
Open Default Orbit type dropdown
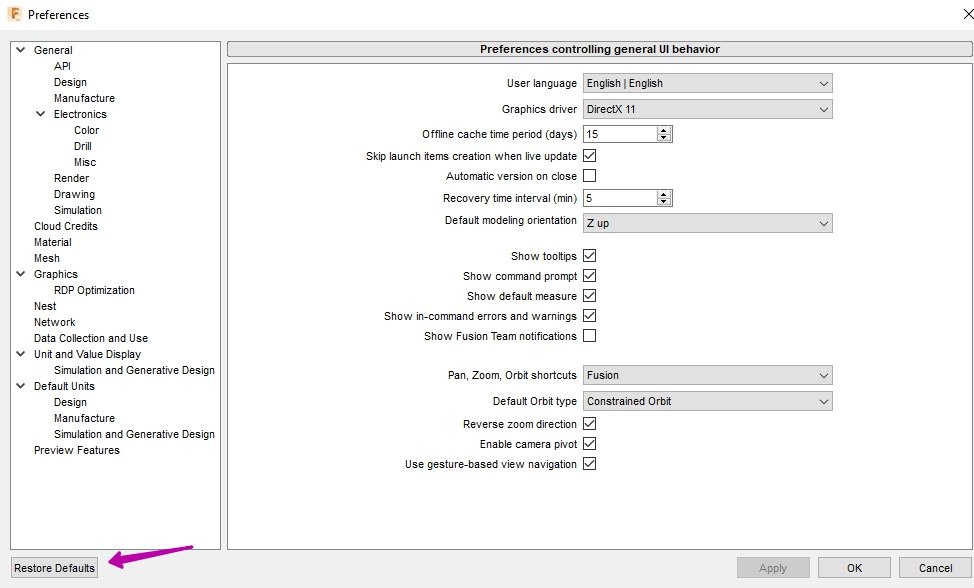pos(708,401)
